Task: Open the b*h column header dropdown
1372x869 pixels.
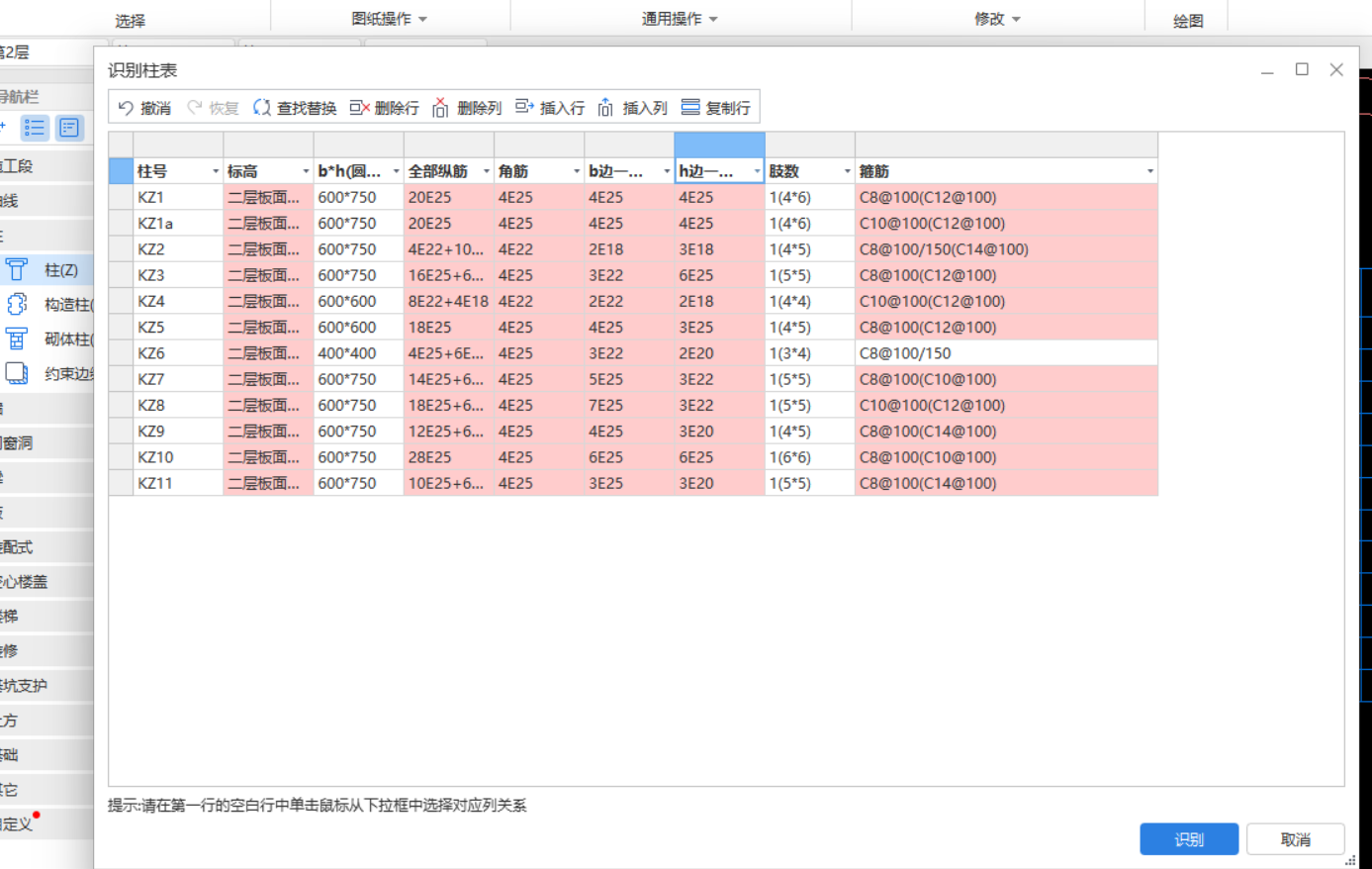Action: pos(396,172)
